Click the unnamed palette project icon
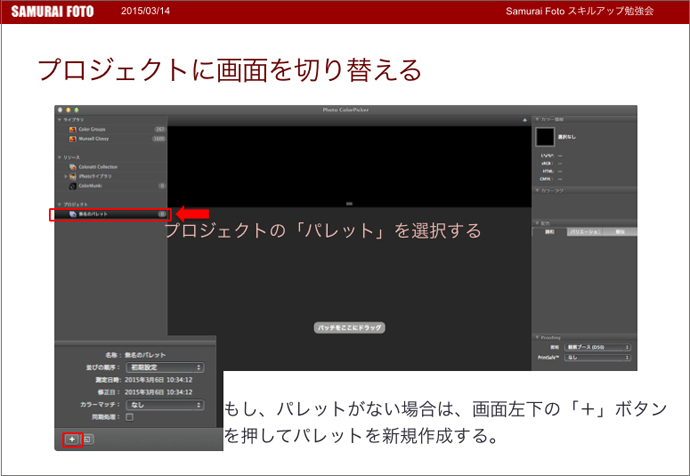The height and width of the screenshot is (476, 690). pos(73,214)
